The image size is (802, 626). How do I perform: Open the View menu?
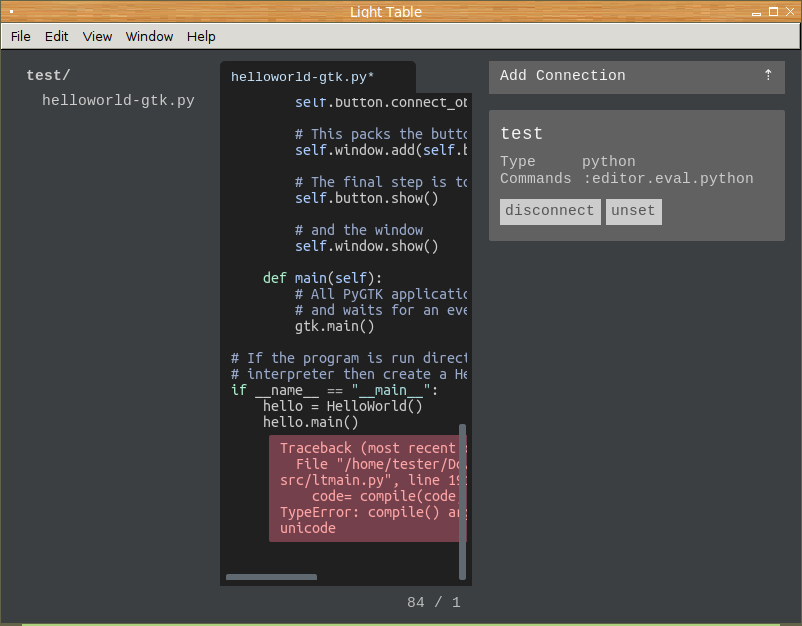pos(97,37)
